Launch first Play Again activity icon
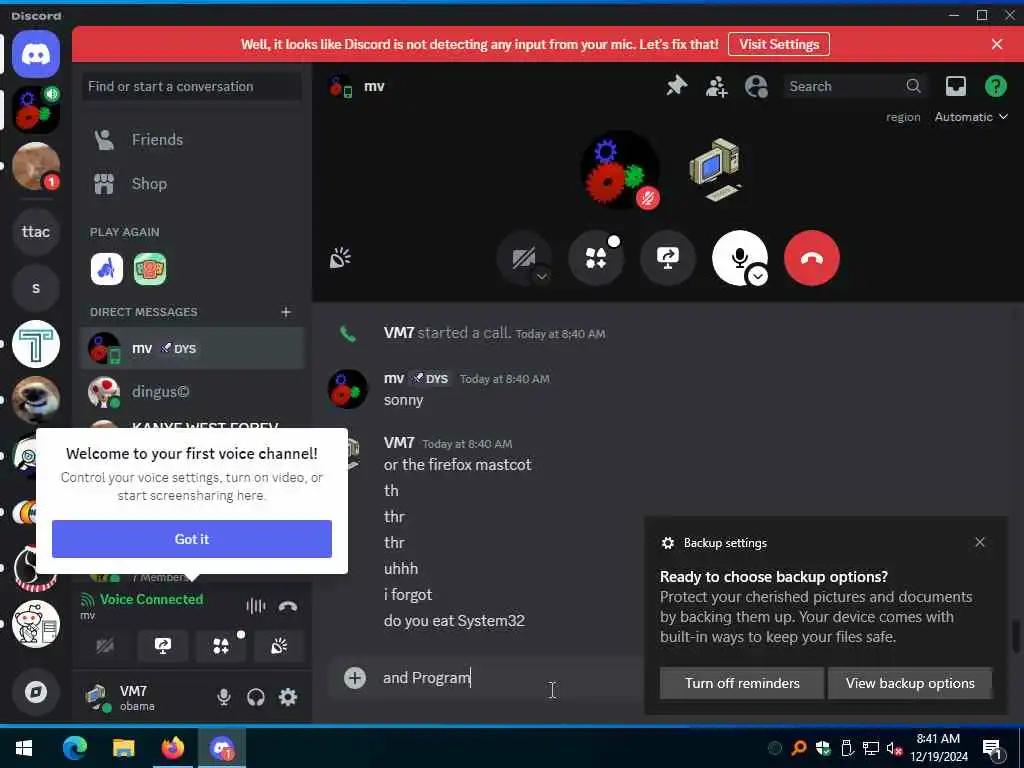This screenshot has height=768, width=1024. (106, 268)
